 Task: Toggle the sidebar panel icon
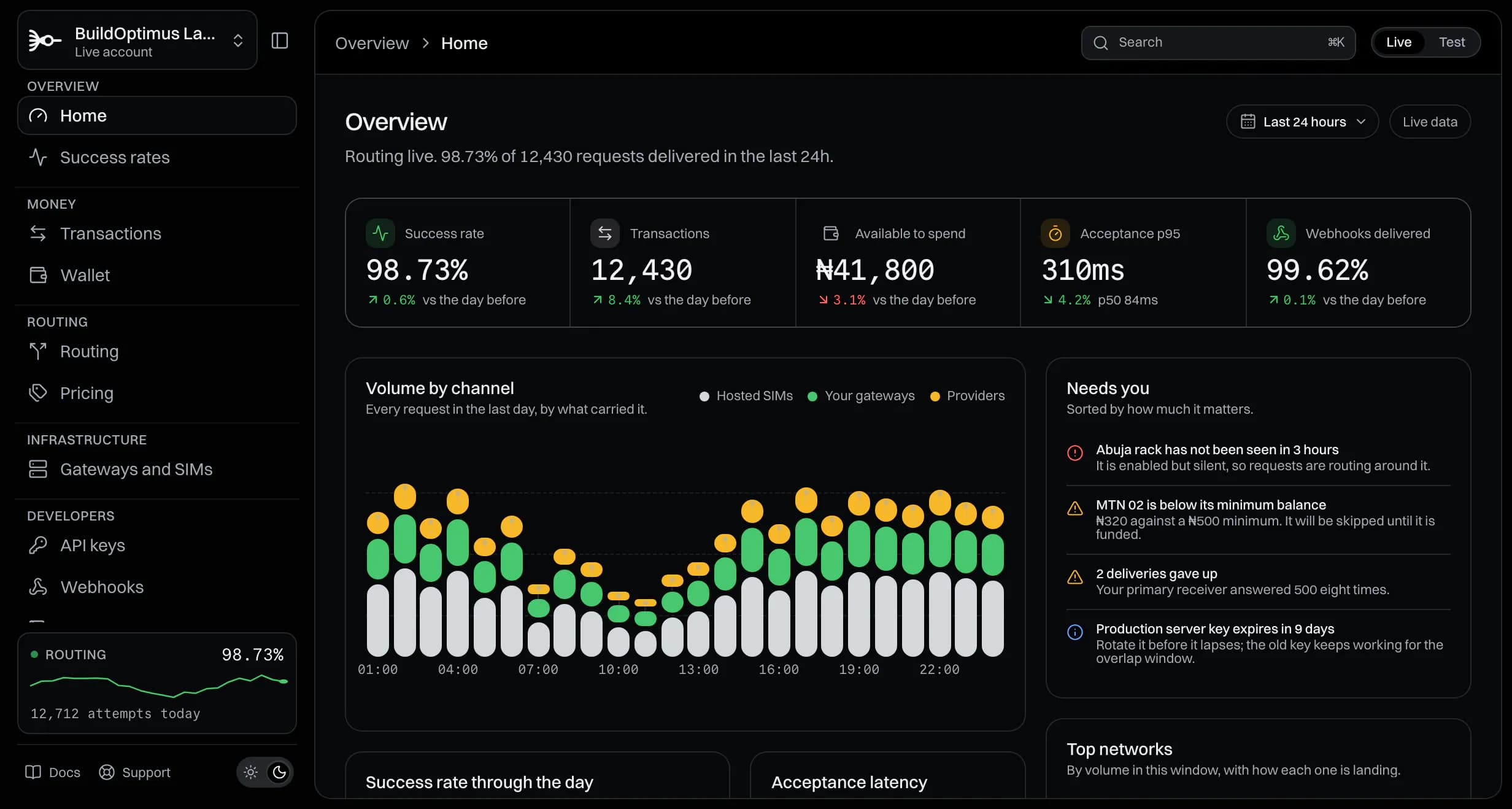[x=280, y=41]
